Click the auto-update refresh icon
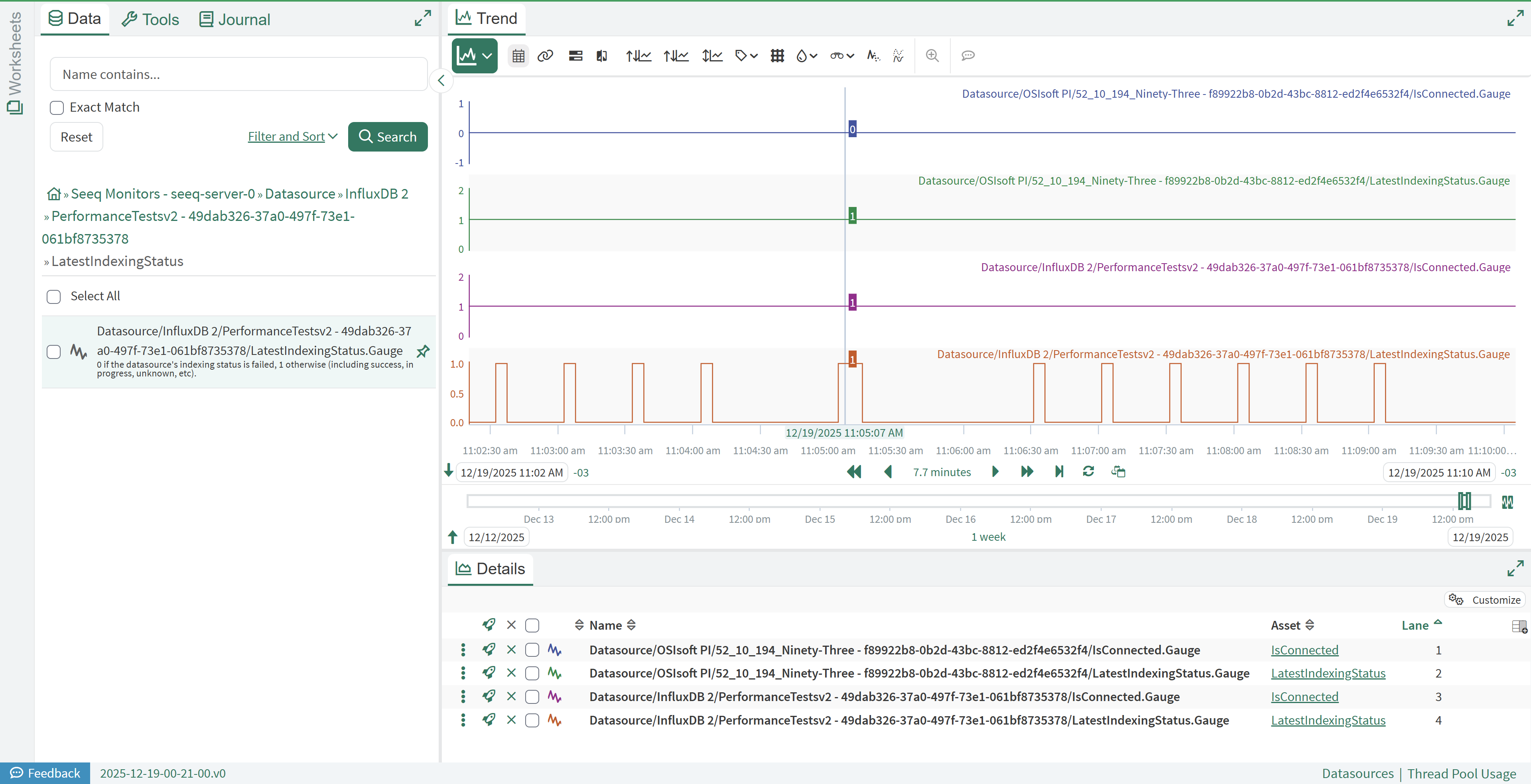Image resolution: width=1531 pixels, height=784 pixels. point(1088,471)
